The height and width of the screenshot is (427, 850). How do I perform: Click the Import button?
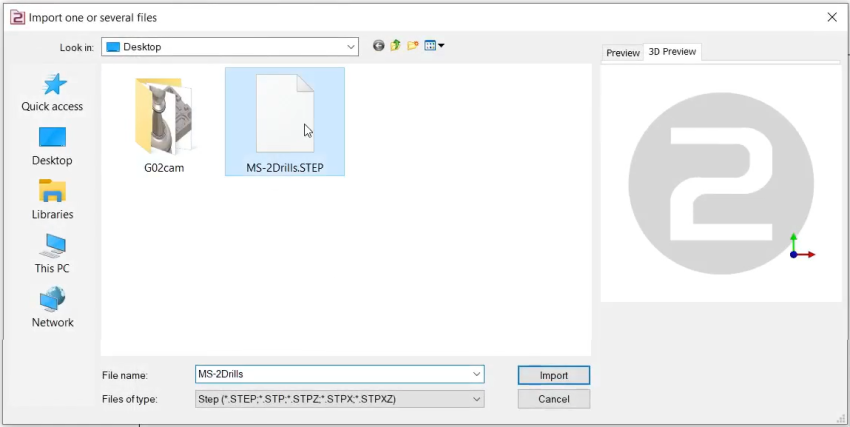553,375
